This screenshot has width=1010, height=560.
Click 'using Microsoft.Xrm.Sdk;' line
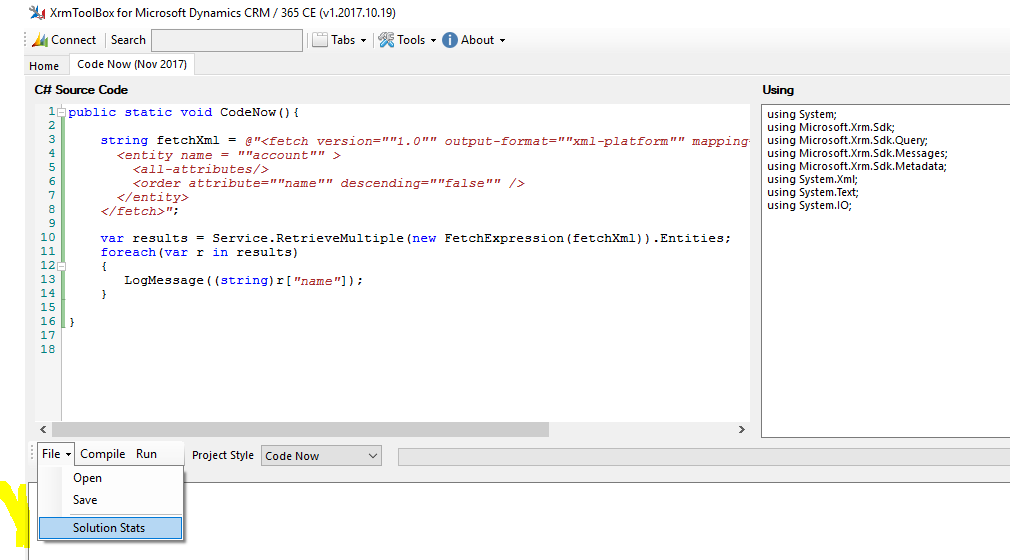point(830,127)
